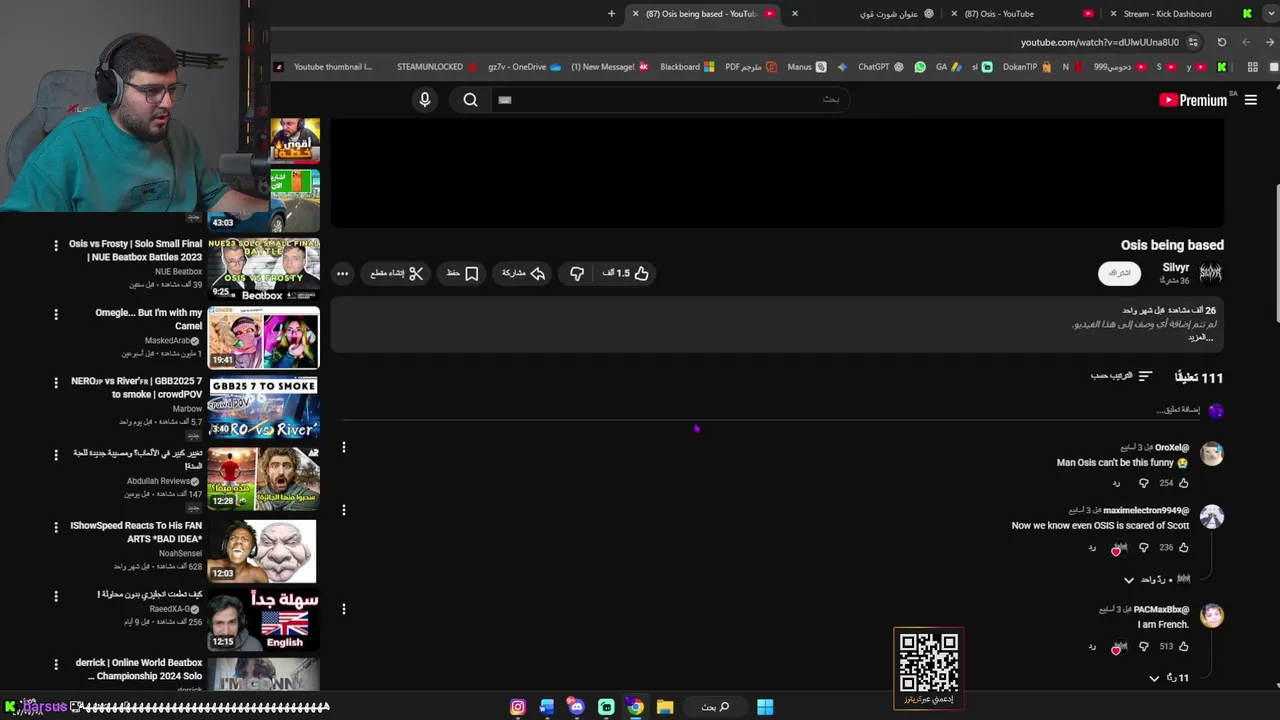Open options menu for maximelectron9949's comment
The height and width of the screenshot is (720, 1280).
pyautogui.click(x=344, y=510)
